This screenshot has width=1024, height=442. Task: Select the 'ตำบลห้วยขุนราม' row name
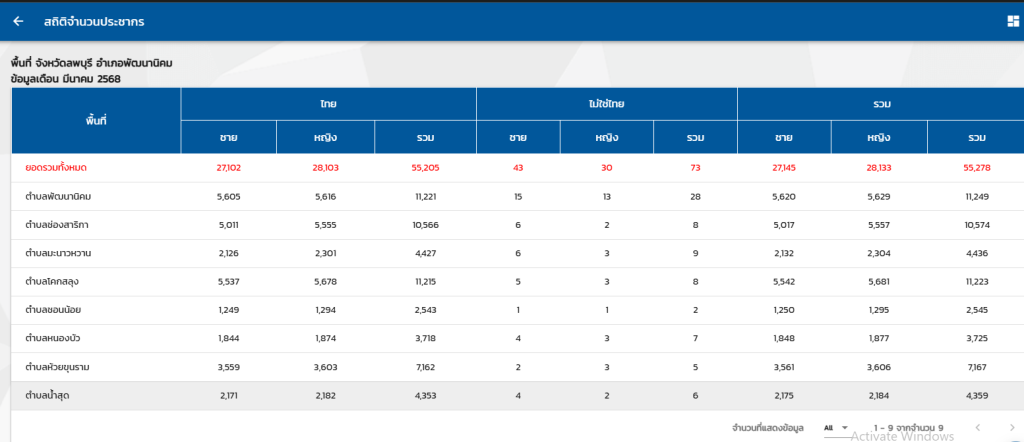[x=62, y=367]
